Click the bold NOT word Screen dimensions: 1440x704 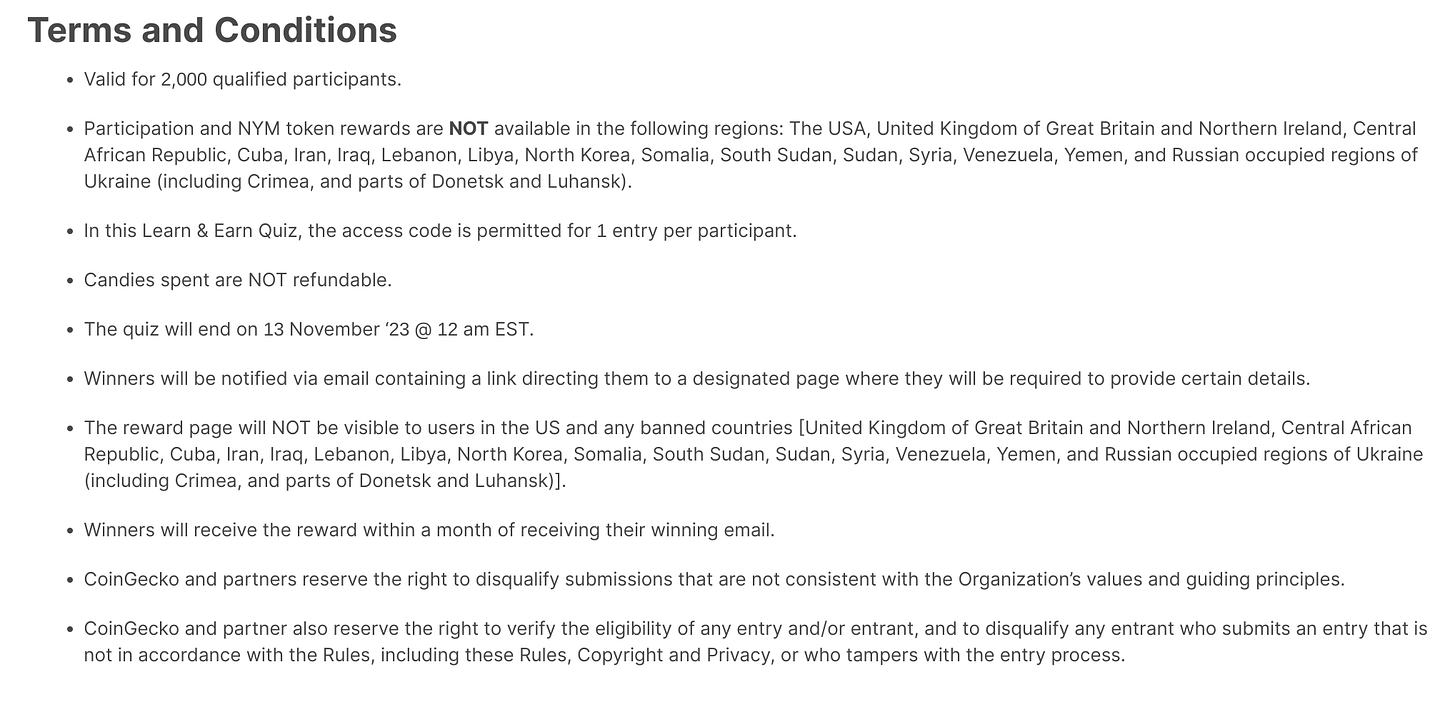click(x=468, y=129)
